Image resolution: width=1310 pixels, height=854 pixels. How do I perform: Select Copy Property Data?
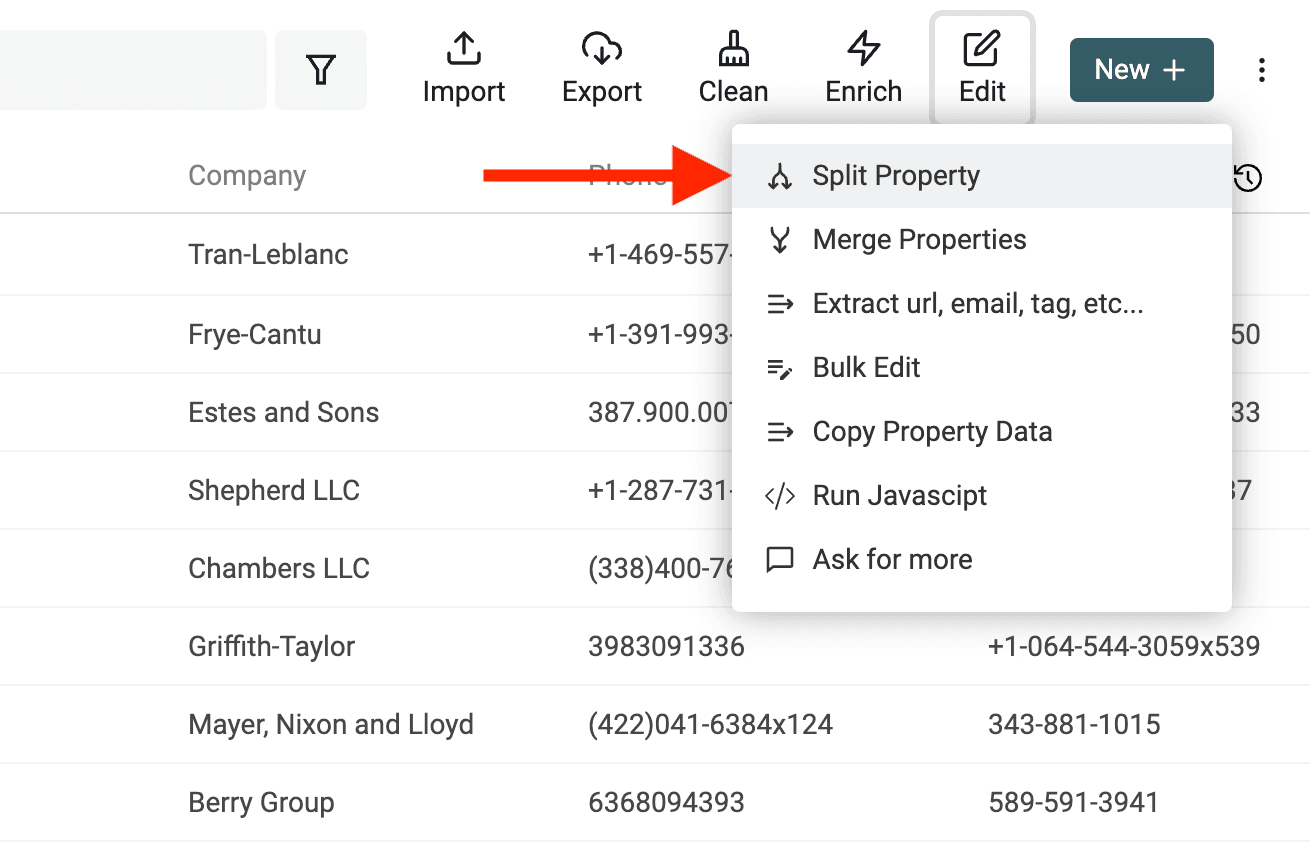pos(932,431)
